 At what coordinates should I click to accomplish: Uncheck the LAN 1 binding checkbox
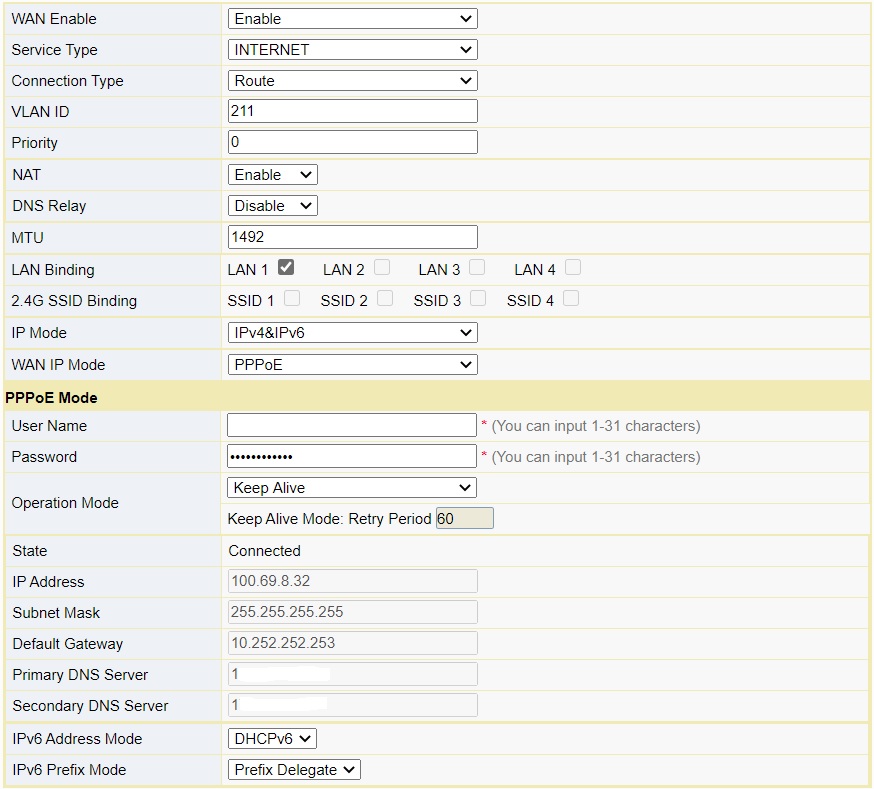click(x=290, y=268)
